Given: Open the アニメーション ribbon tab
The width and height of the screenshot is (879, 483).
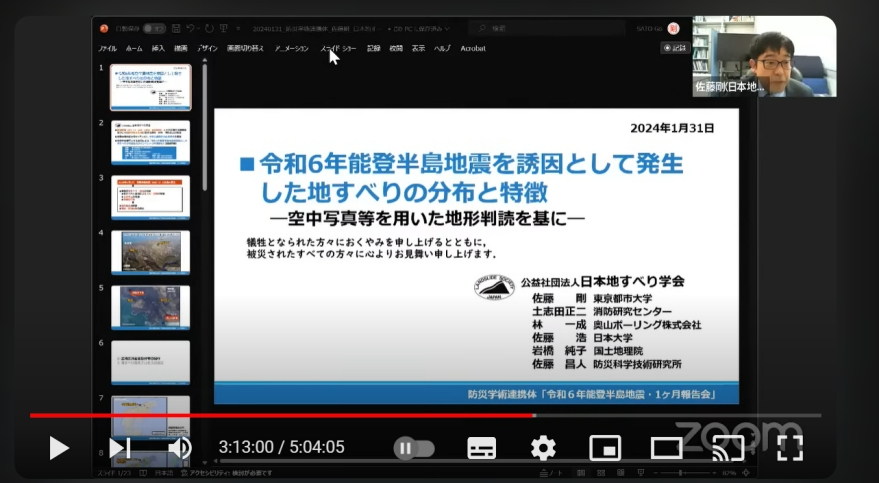Looking at the screenshot, I should click(292, 49).
